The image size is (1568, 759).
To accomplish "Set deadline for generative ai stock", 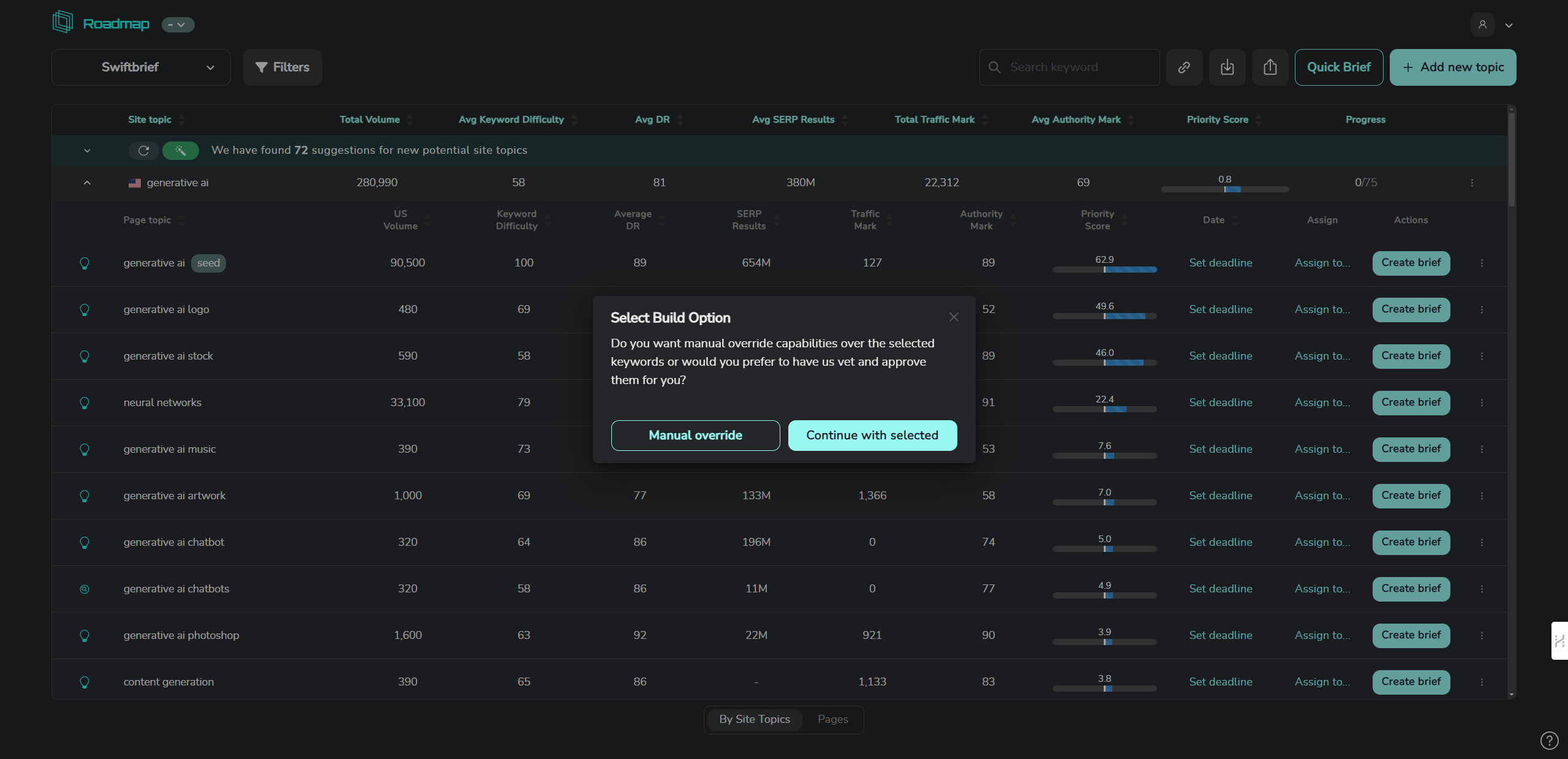I will [x=1221, y=356].
